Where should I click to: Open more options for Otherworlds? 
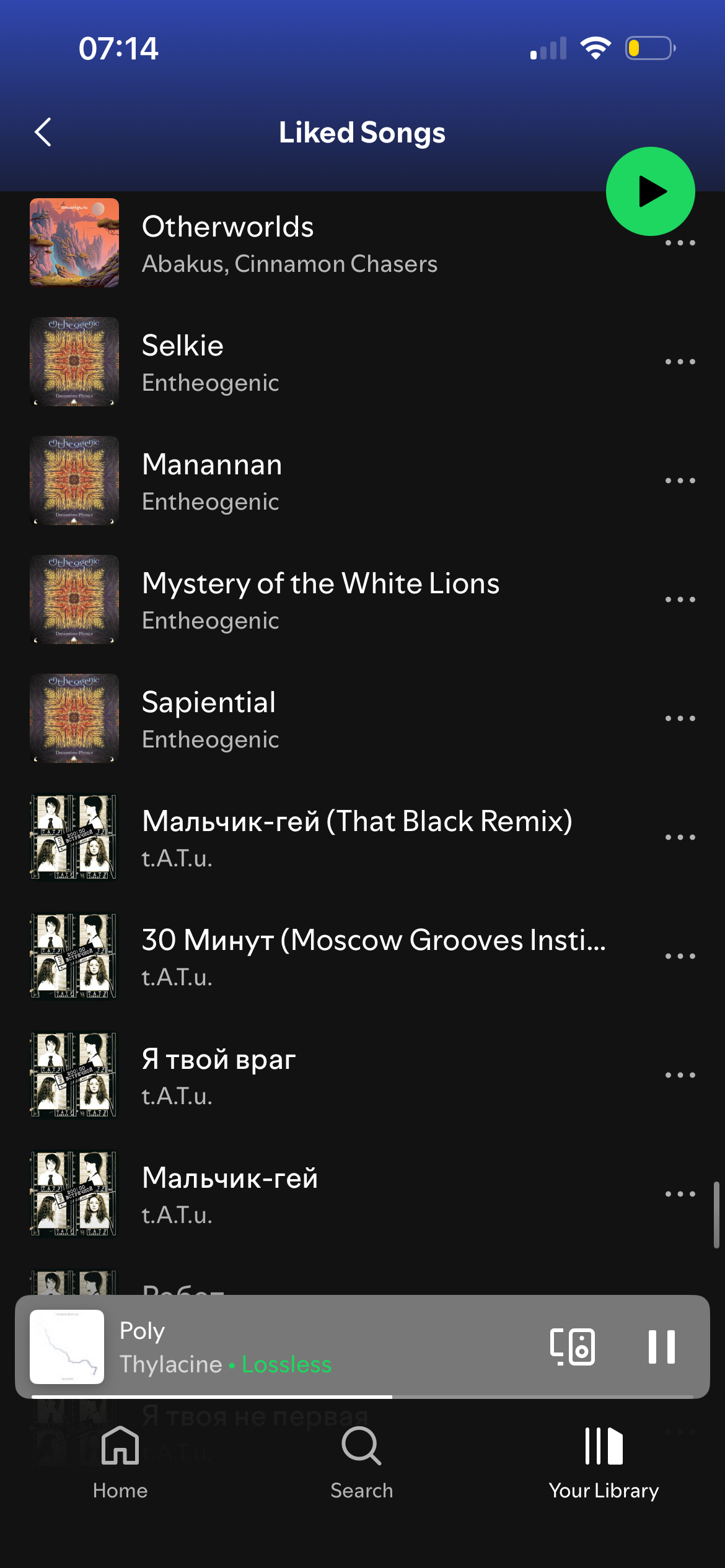click(680, 243)
